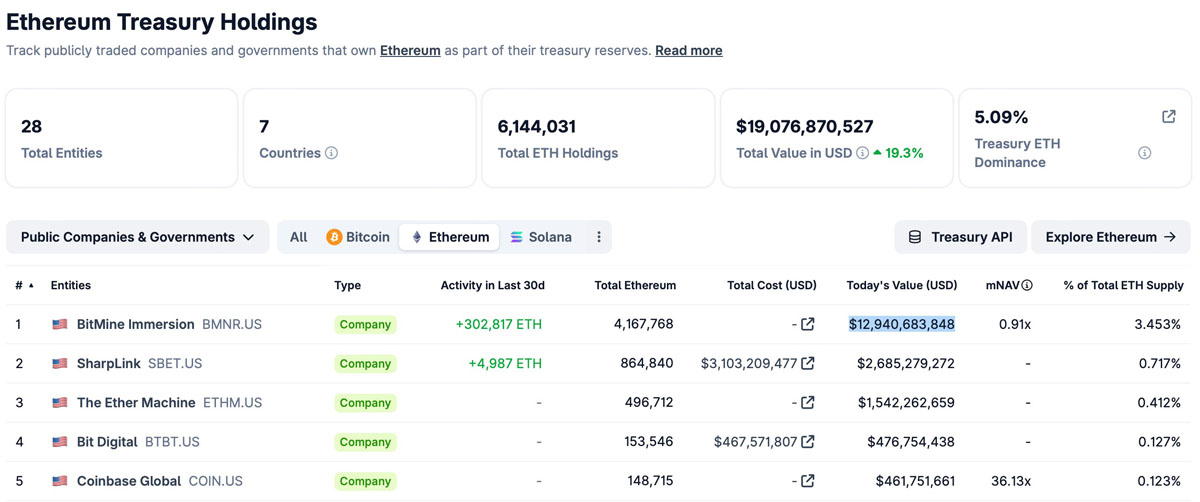The width and height of the screenshot is (1200, 502).
Task: Click the Total Value in USD info icon
Action: (862, 153)
